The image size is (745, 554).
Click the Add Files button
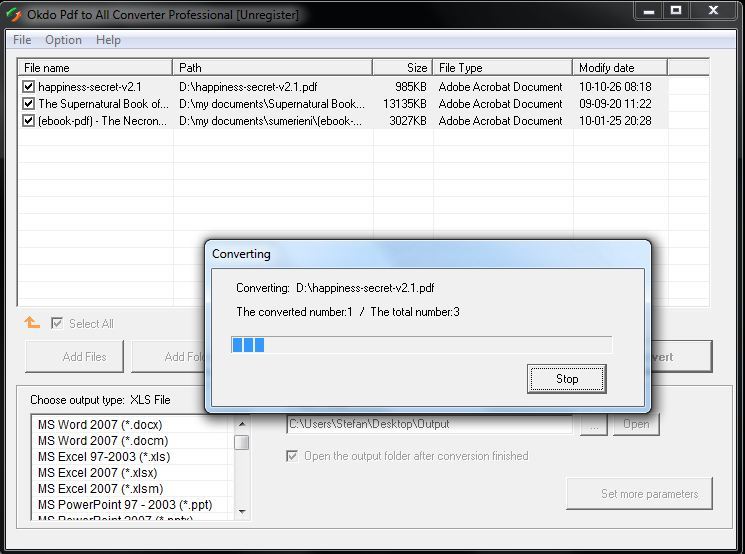75,356
